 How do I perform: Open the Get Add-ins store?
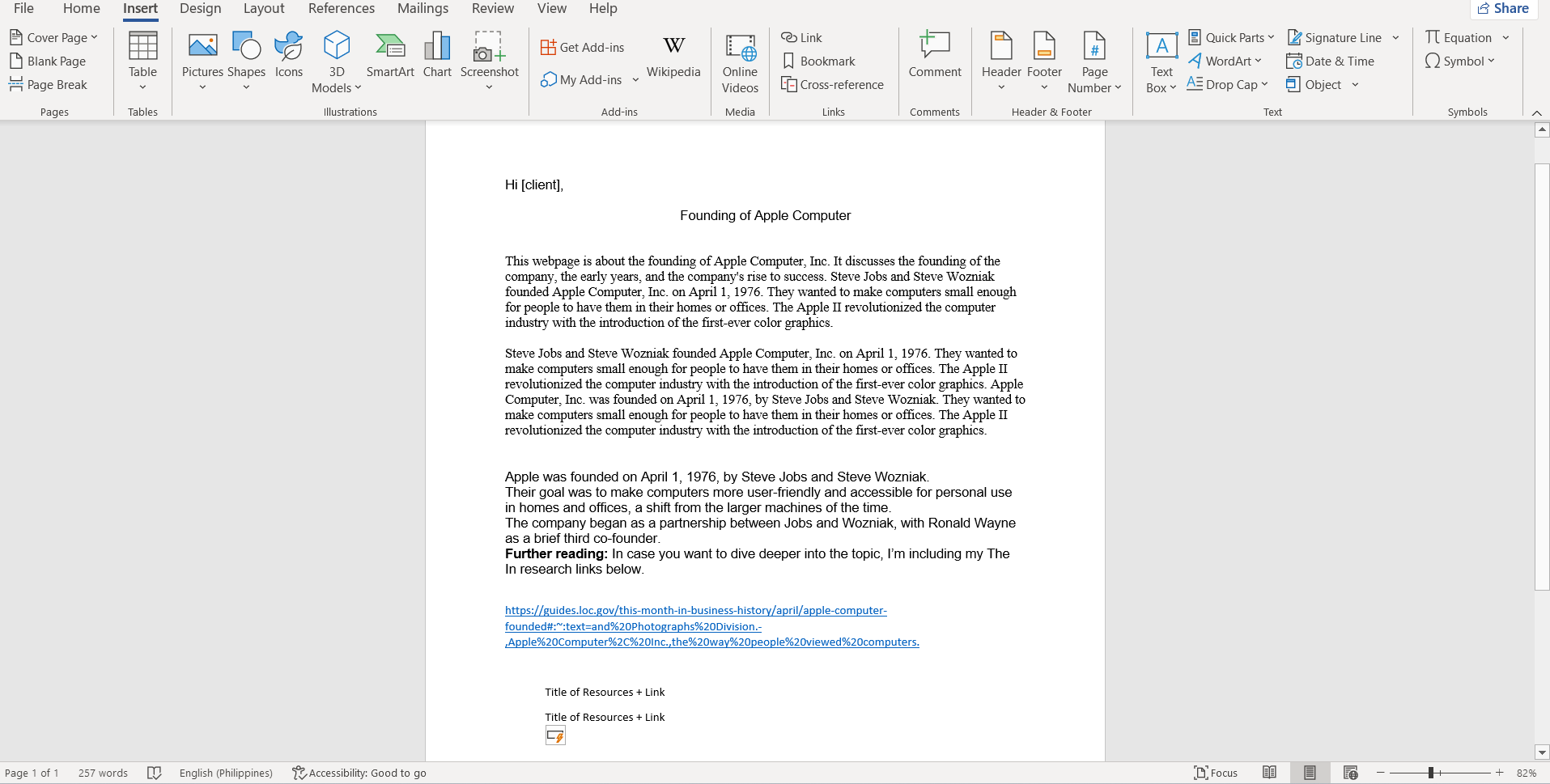pyautogui.click(x=583, y=48)
